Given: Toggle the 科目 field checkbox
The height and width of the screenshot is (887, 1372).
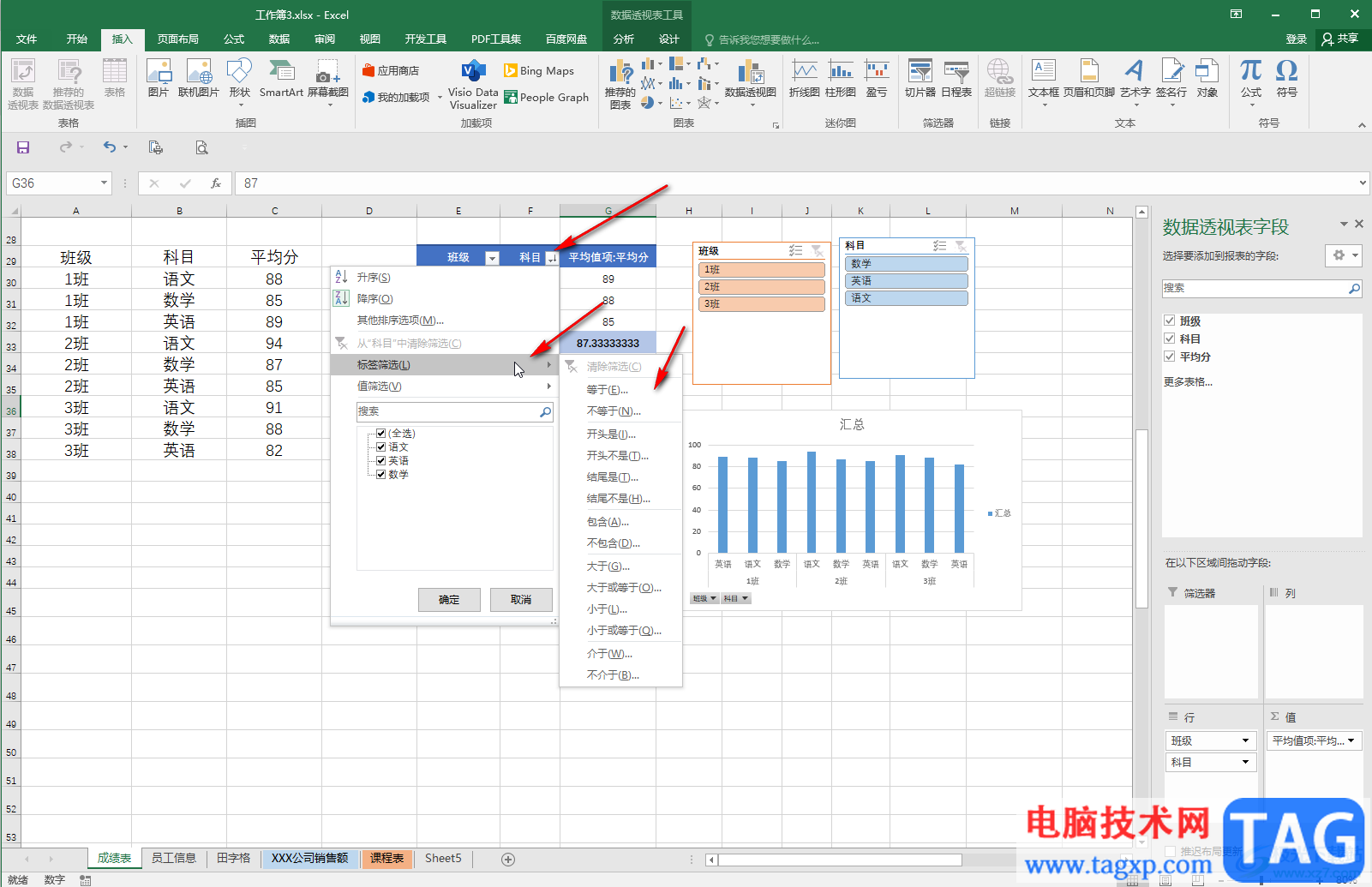Looking at the screenshot, I should [x=1170, y=339].
